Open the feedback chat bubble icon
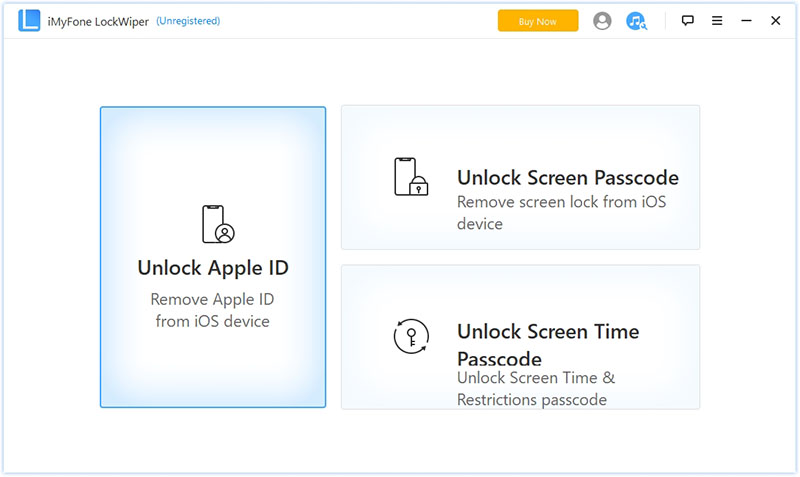The image size is (800, 477). tap(688, 20)
